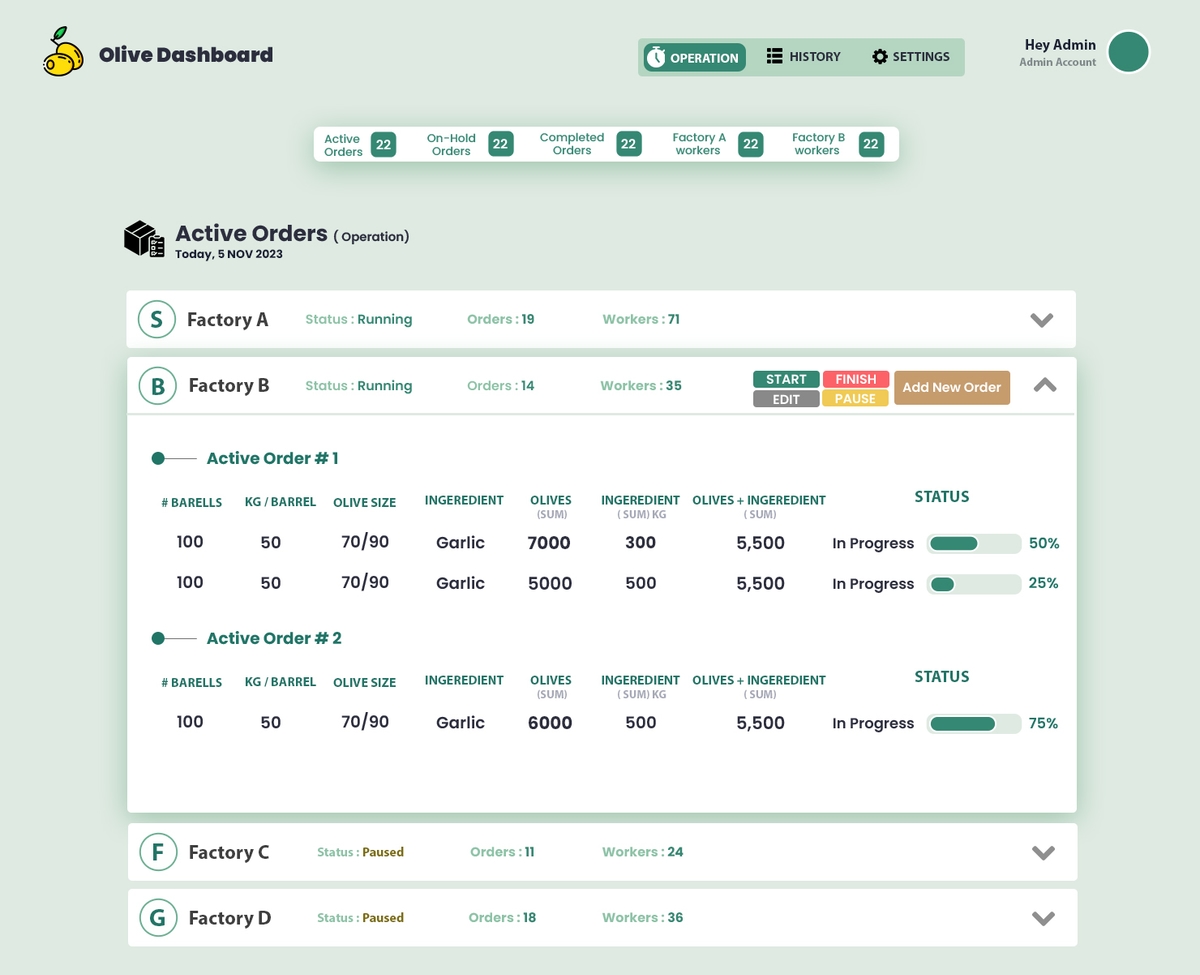Click Factory A's circled S badge
This screenshot has height=975, width=1200.
(156, 320)
